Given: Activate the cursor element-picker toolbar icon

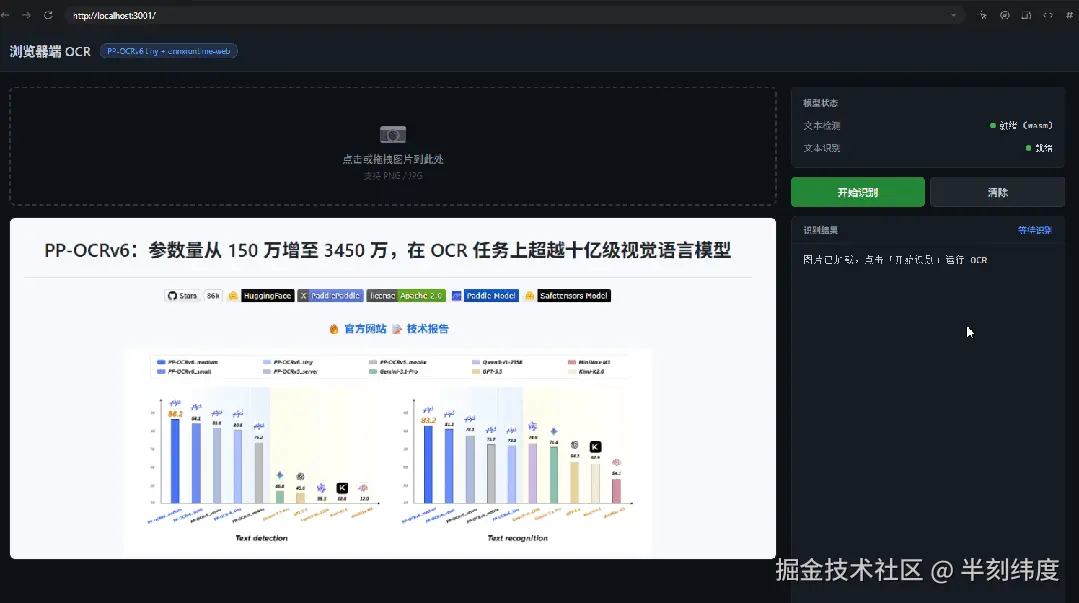Looking at the screenshot, I should pos(983,15).
